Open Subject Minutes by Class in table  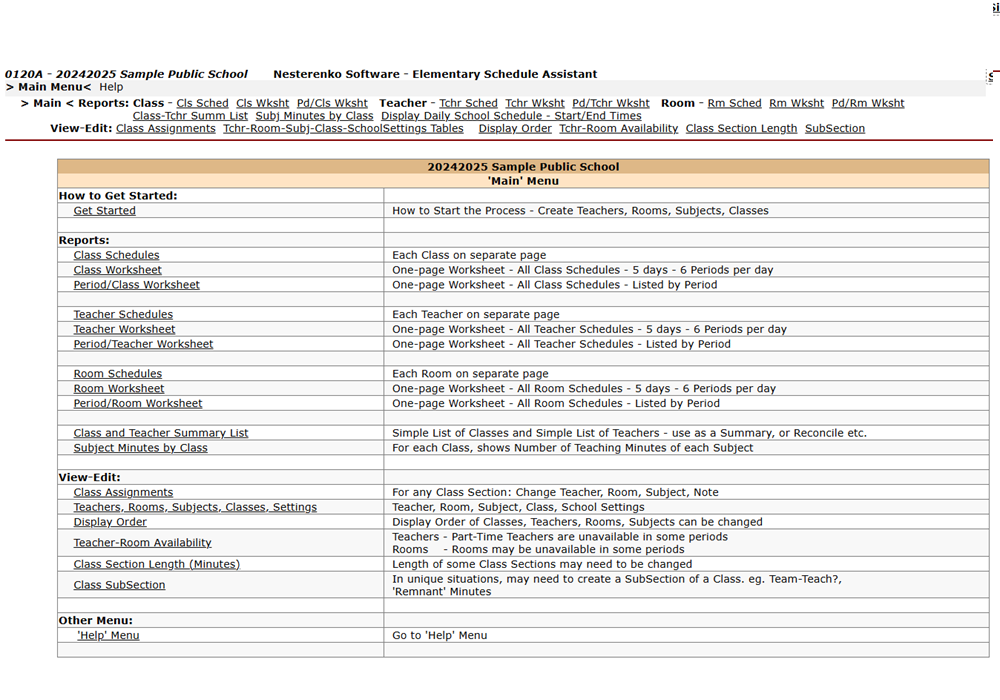pyautogui.click(x=140, y=448)
